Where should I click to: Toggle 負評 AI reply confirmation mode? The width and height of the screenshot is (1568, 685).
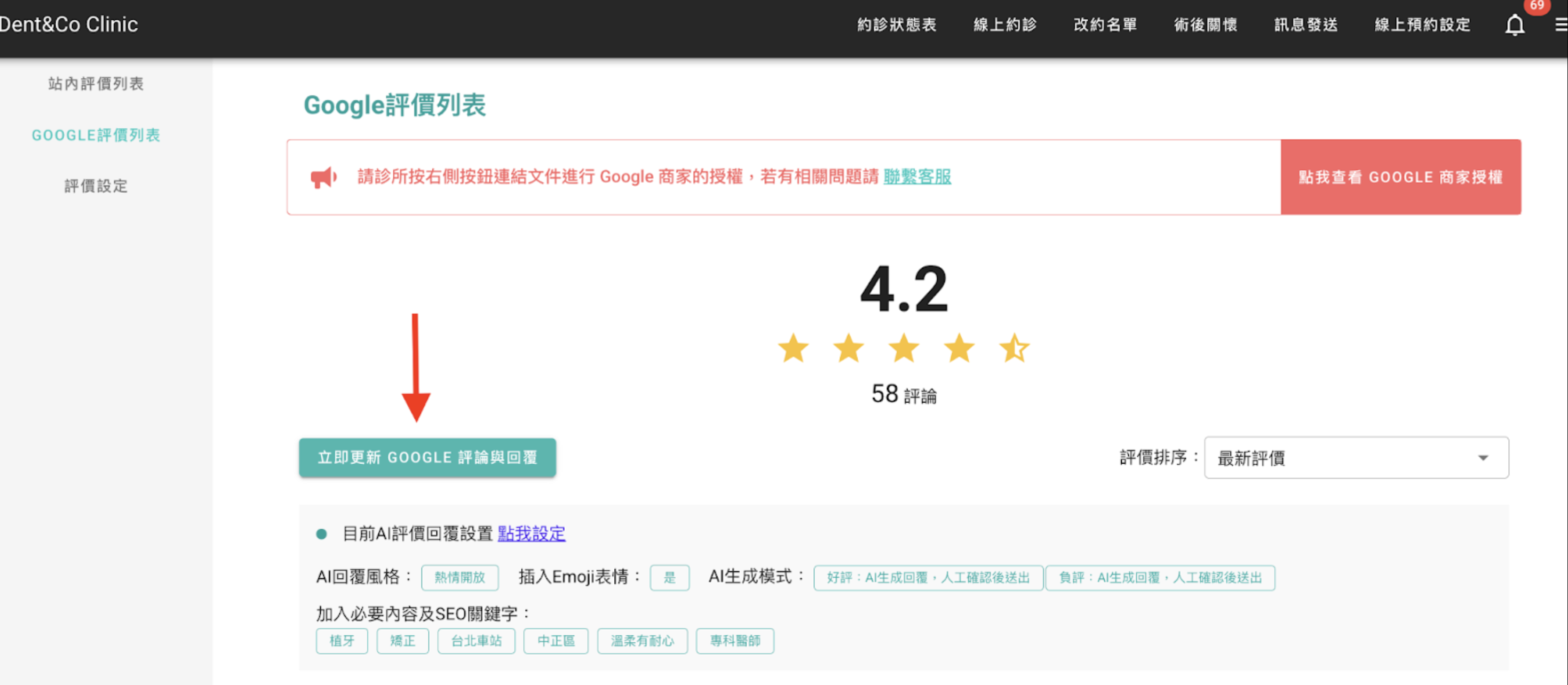coord(1160,578)
